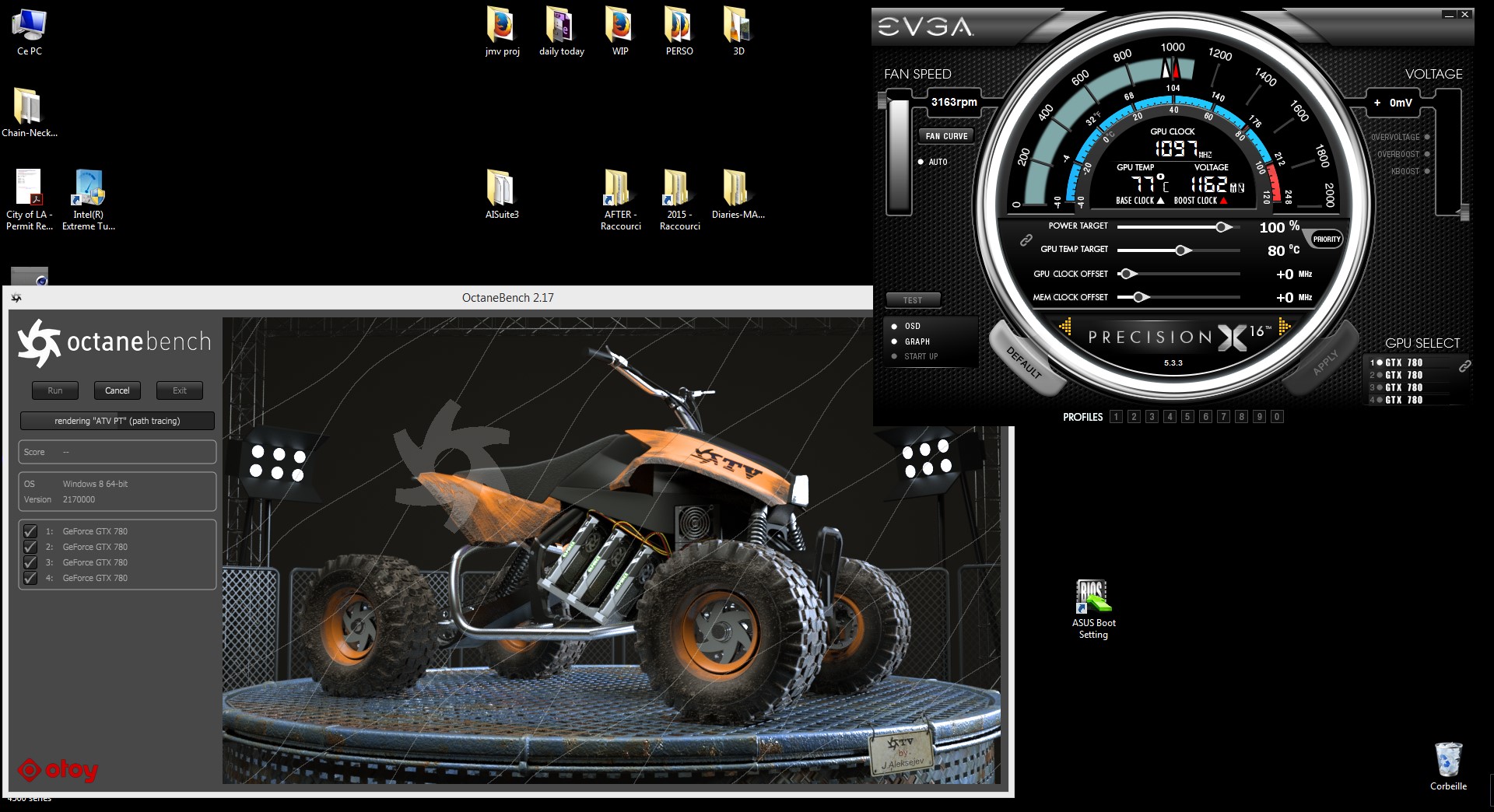Select profile slot 9
Viewport: 1494px width, 812px height.
click(1259, 417)
